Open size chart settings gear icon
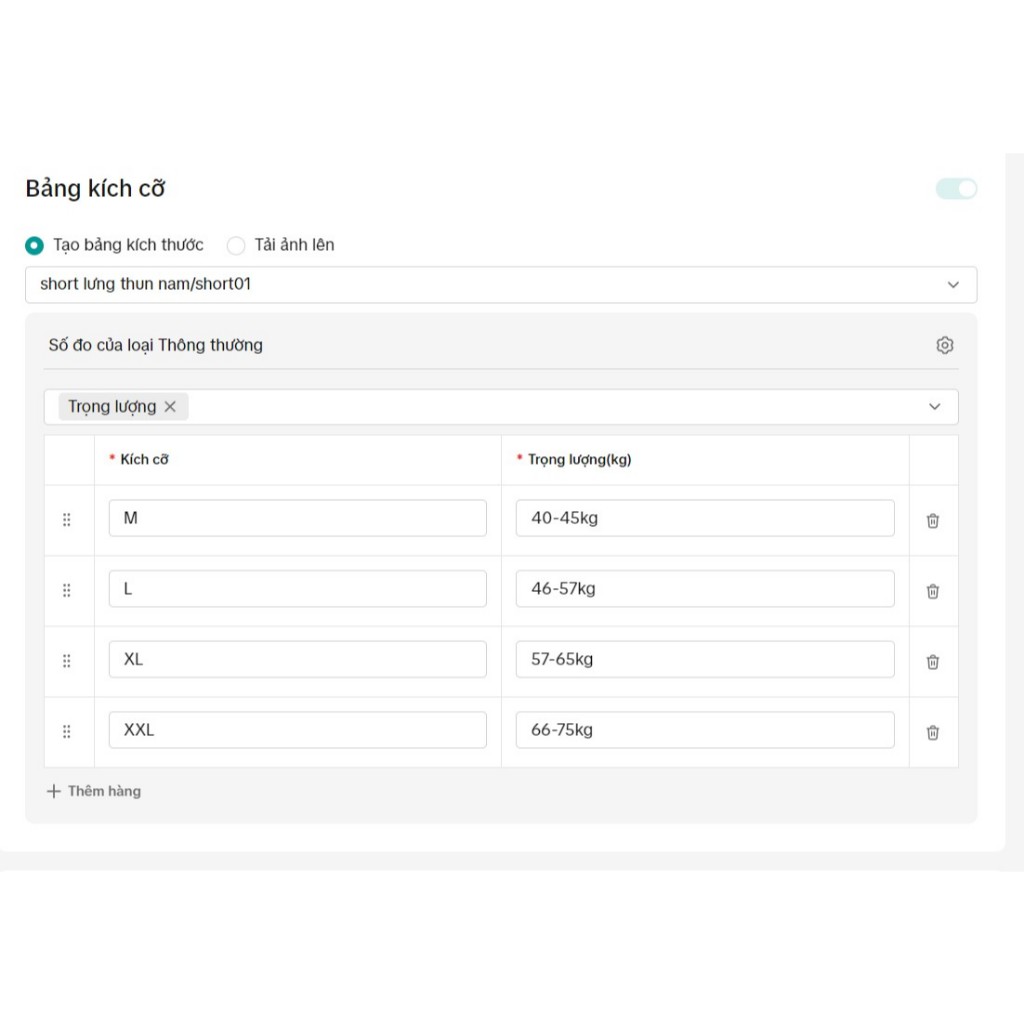Image resolution: width=1024 pixels, height=1024 pixels. click(944, 345)
